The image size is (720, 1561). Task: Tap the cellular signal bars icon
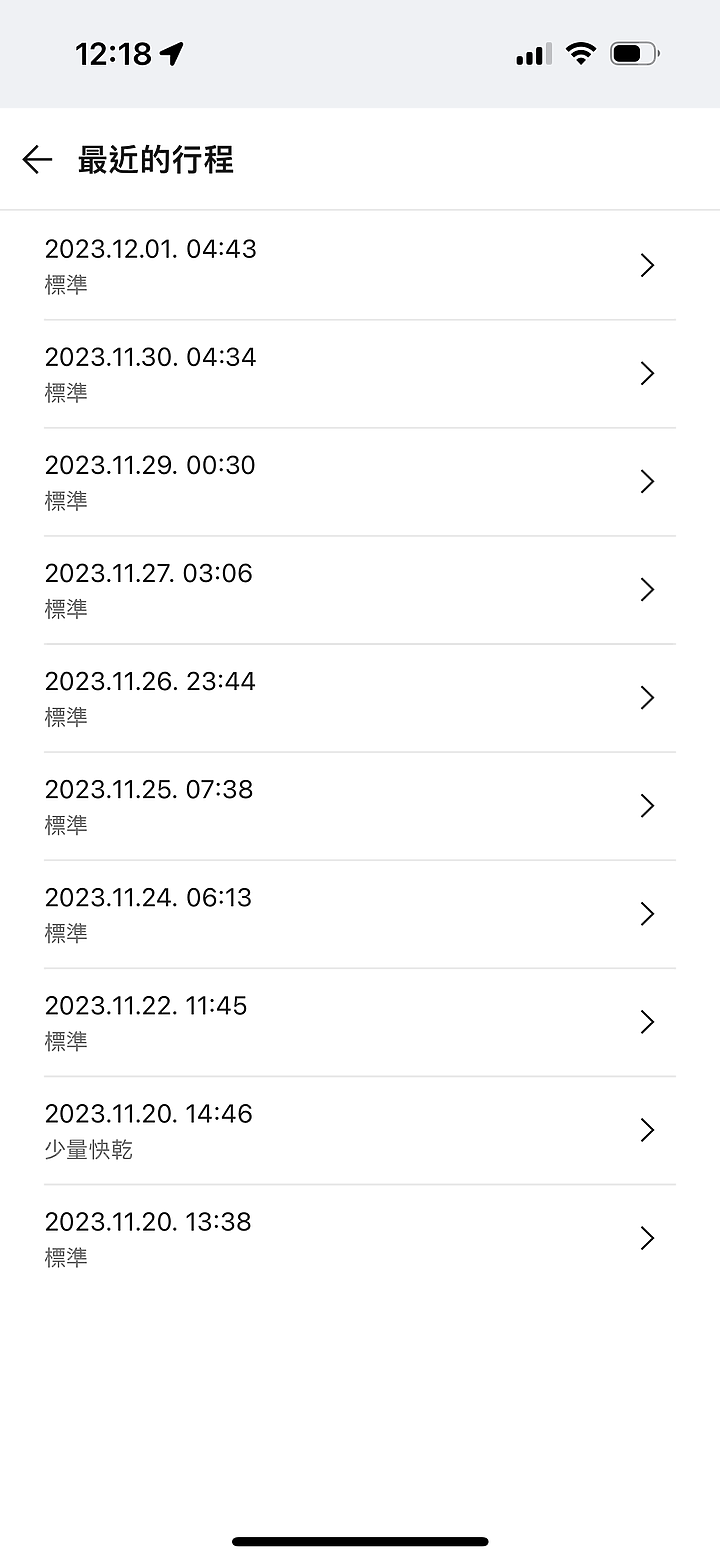533,55
